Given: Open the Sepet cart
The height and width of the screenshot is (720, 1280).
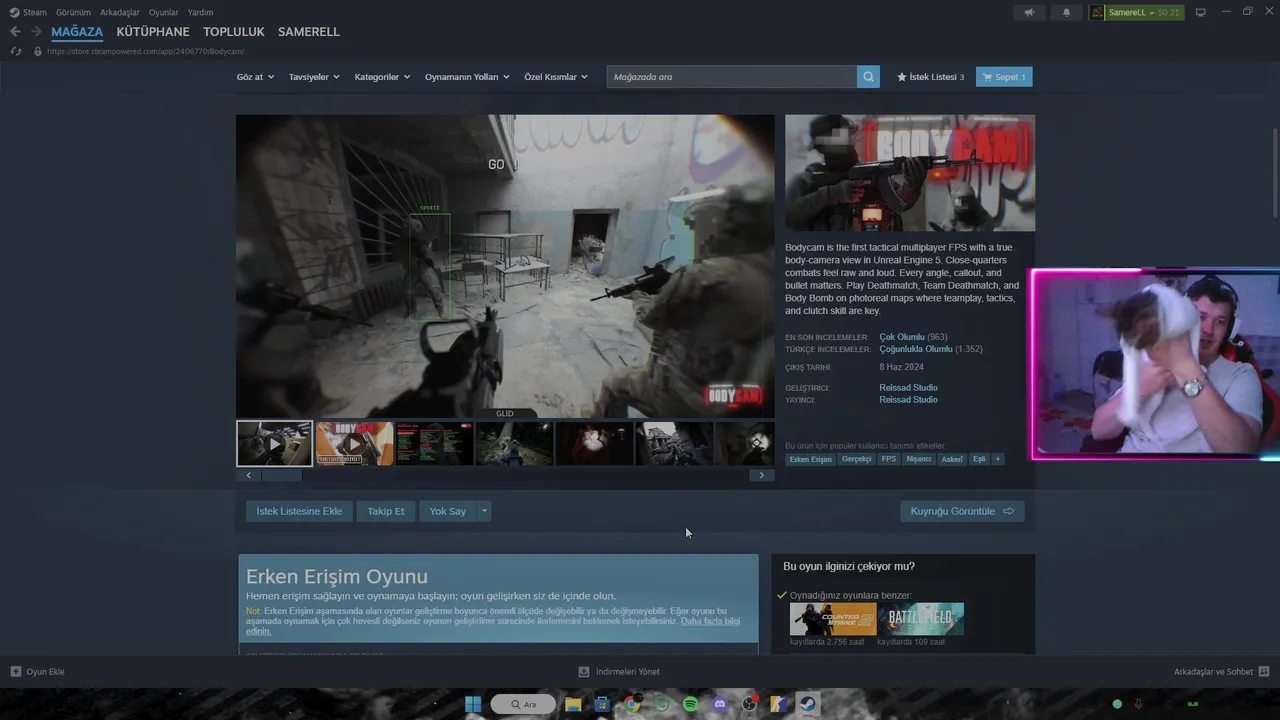Looking at the screenshot, I should tap(1004, 77).
